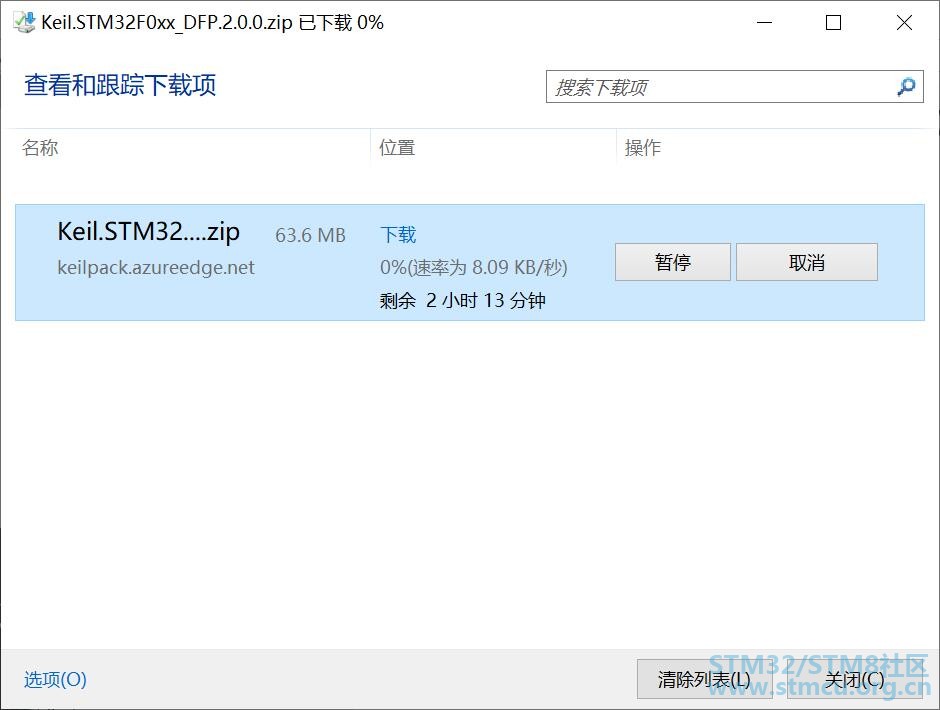
Task: Minimize the download manager window
Action: point(764,23)
